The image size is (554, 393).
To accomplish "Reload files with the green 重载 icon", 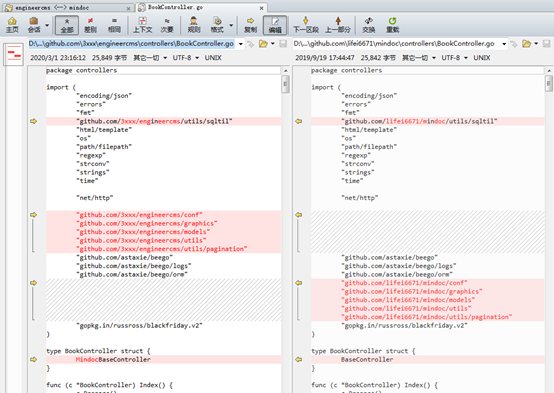I will pos(392,25).
